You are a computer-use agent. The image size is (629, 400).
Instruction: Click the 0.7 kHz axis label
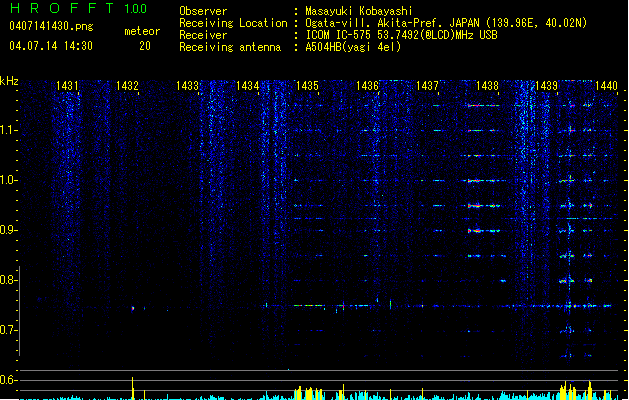(8, 330)
